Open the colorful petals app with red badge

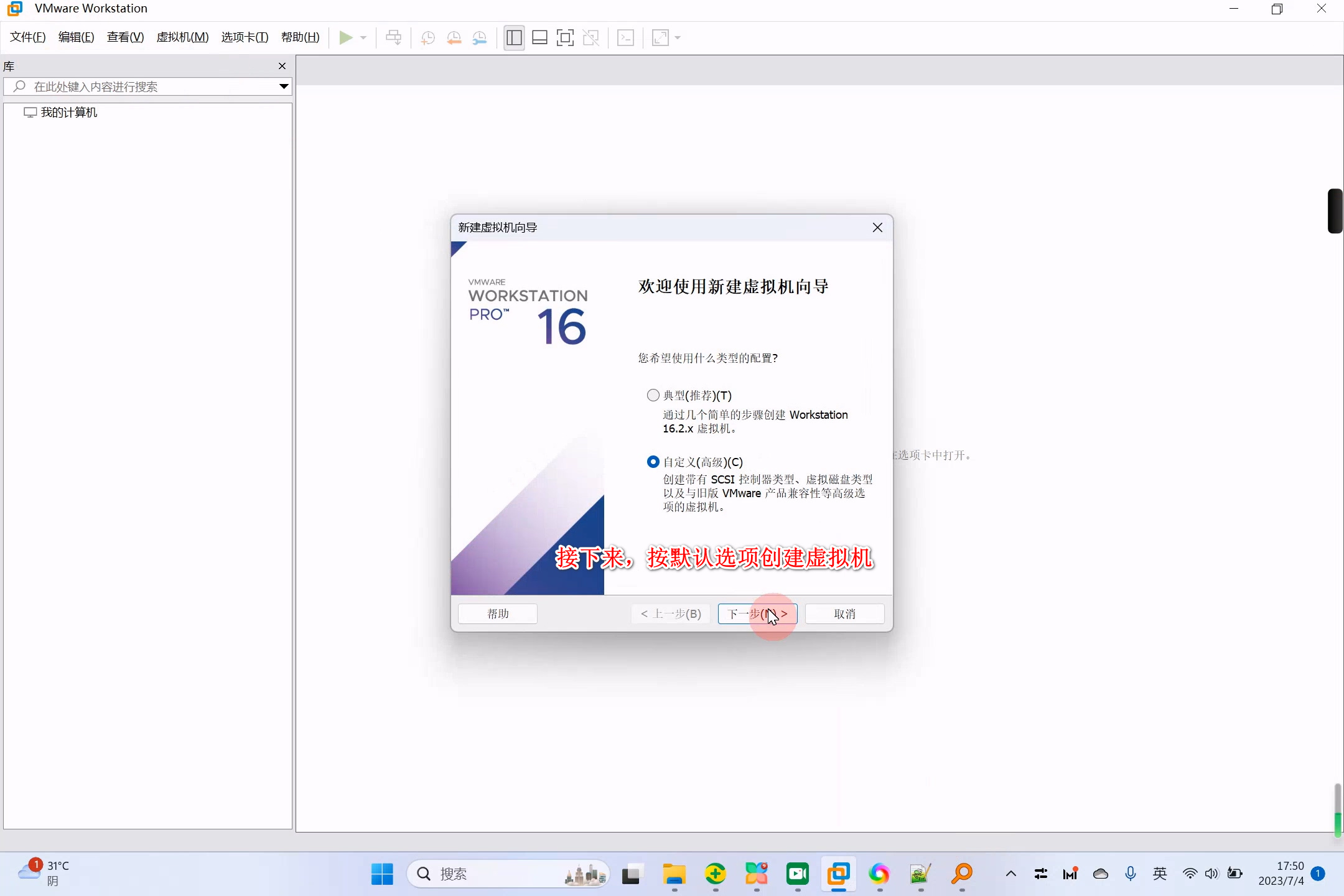coord(757,874)
